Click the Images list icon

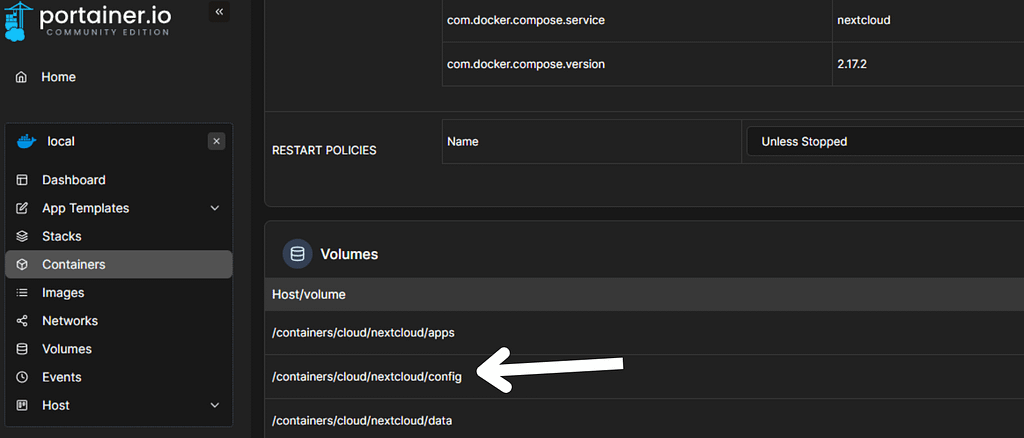22,293
